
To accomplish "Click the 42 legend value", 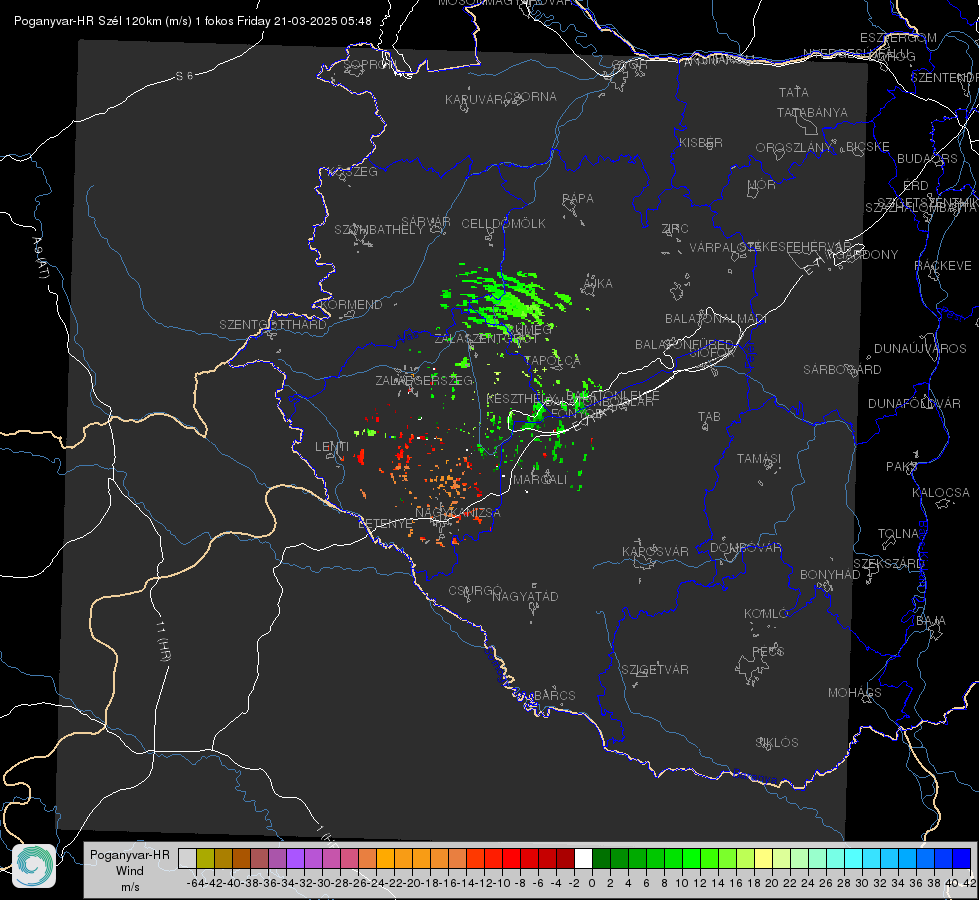I will tap(969, 883).
